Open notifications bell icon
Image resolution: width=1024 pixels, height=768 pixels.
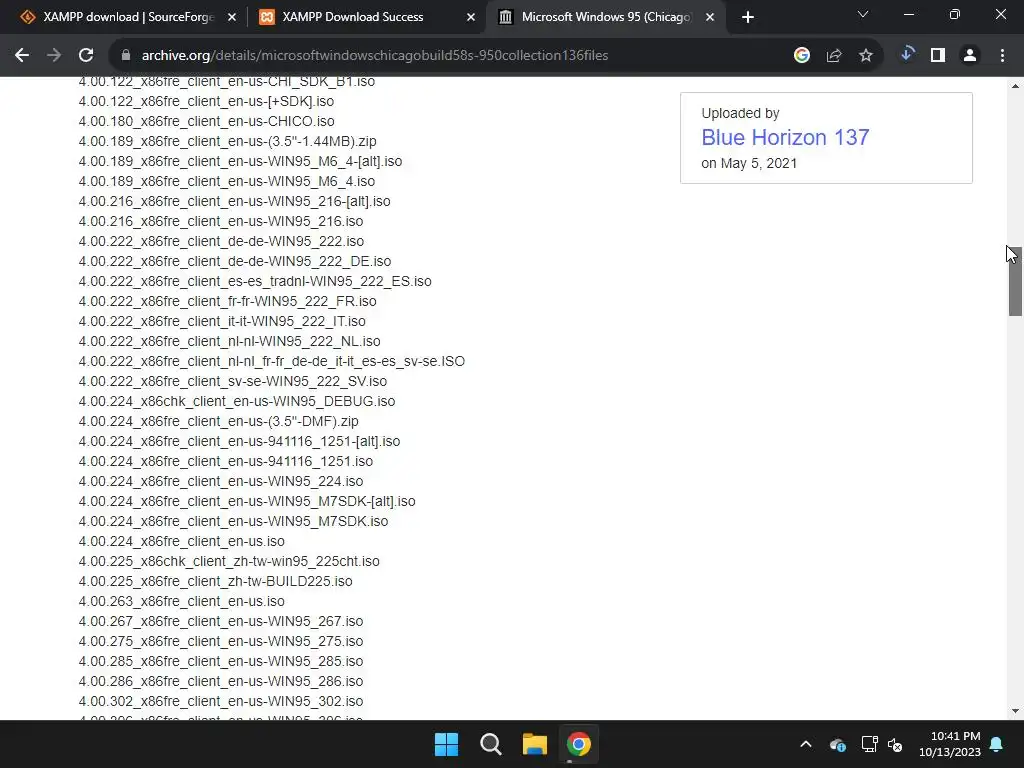997,744
